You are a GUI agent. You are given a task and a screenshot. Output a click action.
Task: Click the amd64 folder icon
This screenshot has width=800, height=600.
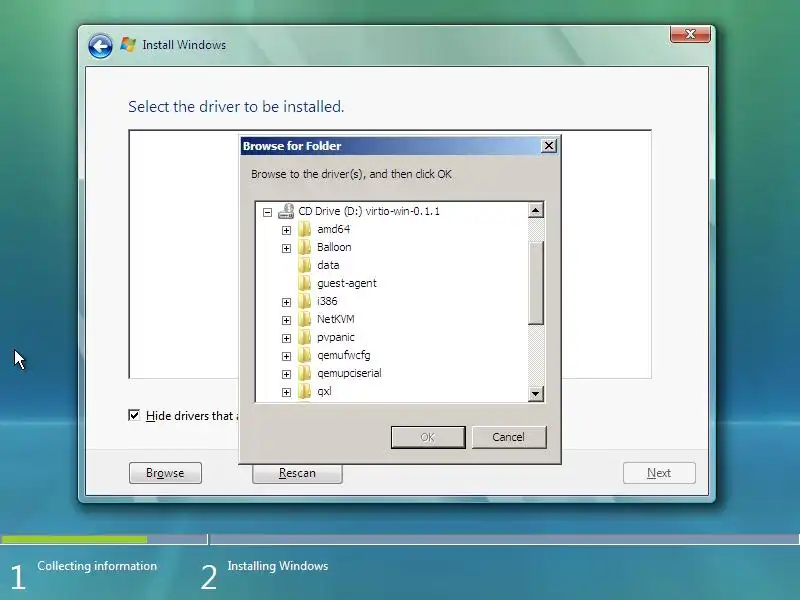click(x=305, y=229)
